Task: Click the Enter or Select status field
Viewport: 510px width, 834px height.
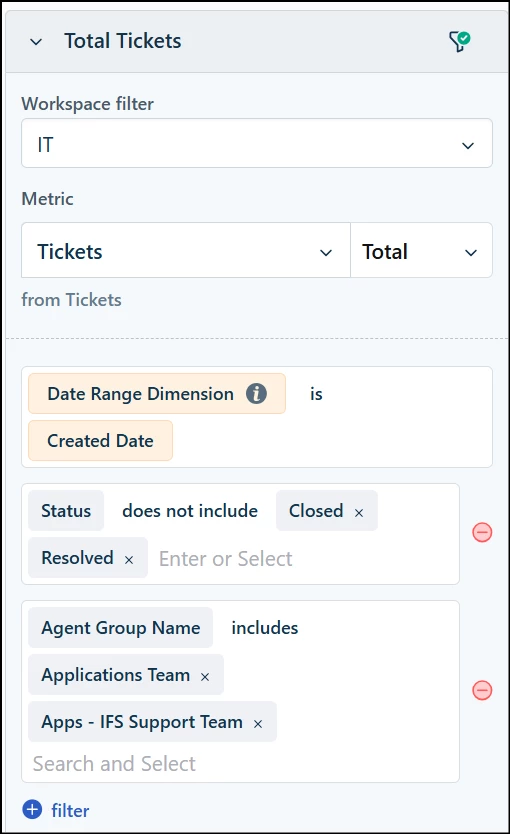Action: 225,558
